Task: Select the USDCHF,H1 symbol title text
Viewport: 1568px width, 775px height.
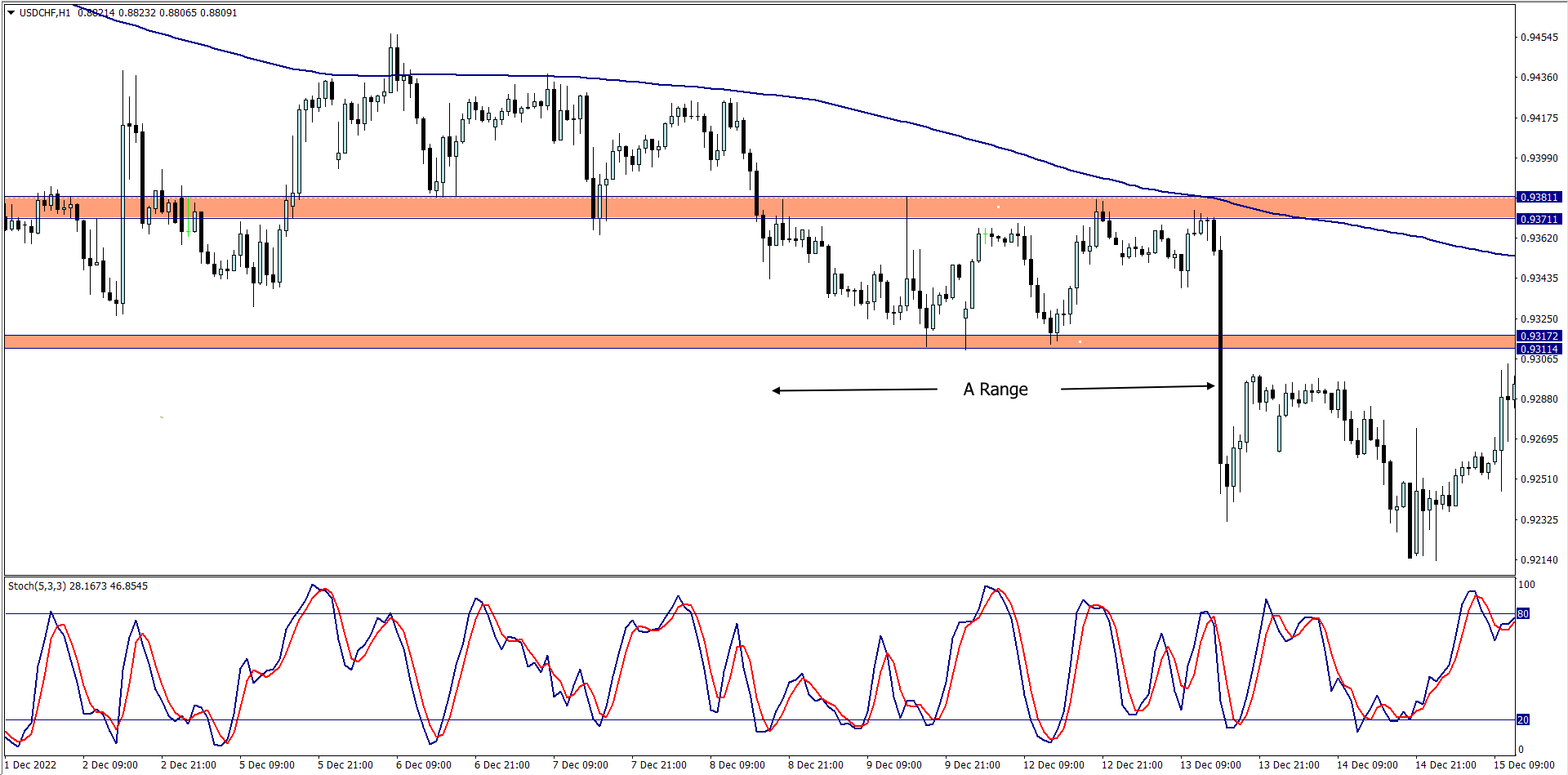Action: pos(45,13)
